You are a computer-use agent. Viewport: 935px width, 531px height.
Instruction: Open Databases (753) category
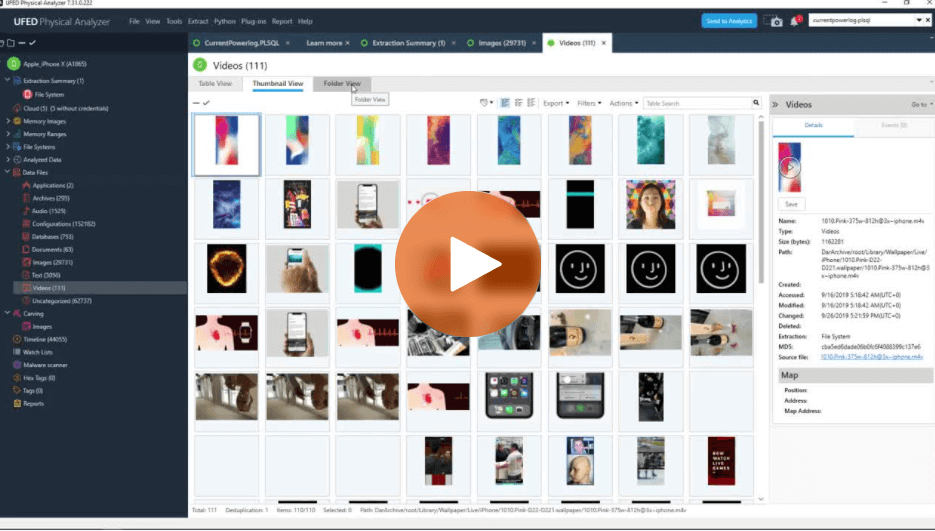[48, 237]
